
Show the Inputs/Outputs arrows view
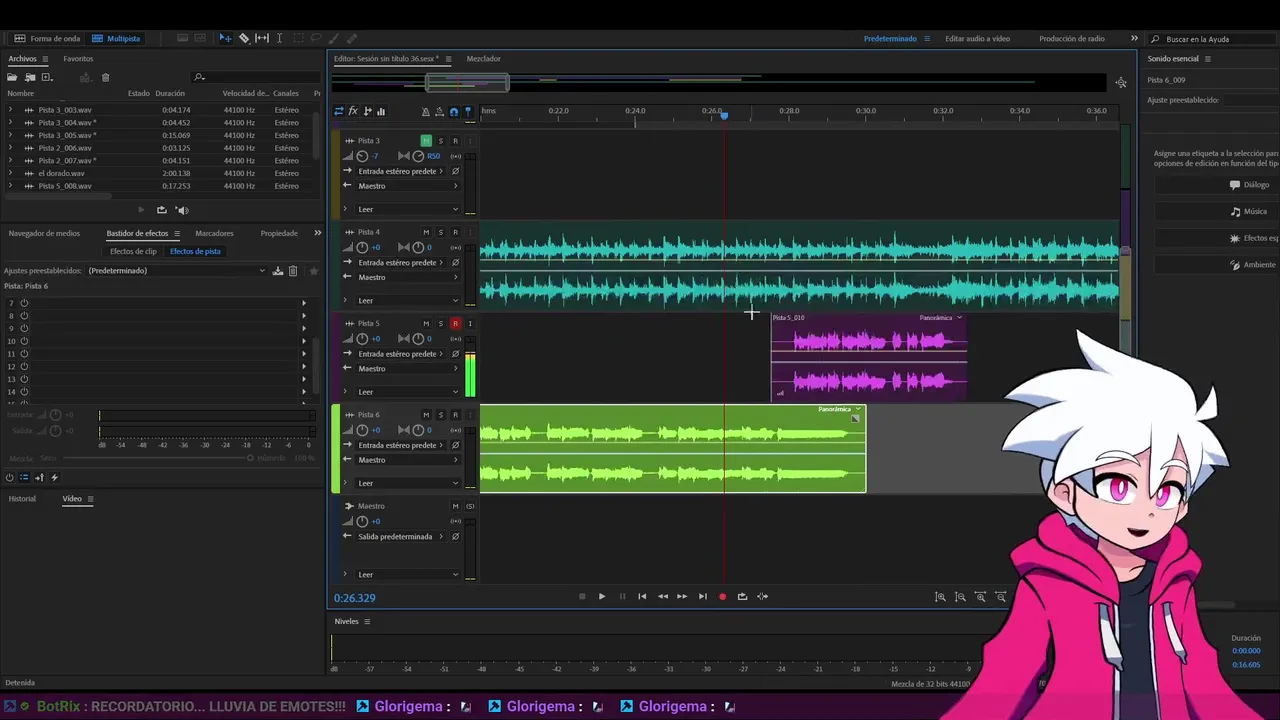339,111
